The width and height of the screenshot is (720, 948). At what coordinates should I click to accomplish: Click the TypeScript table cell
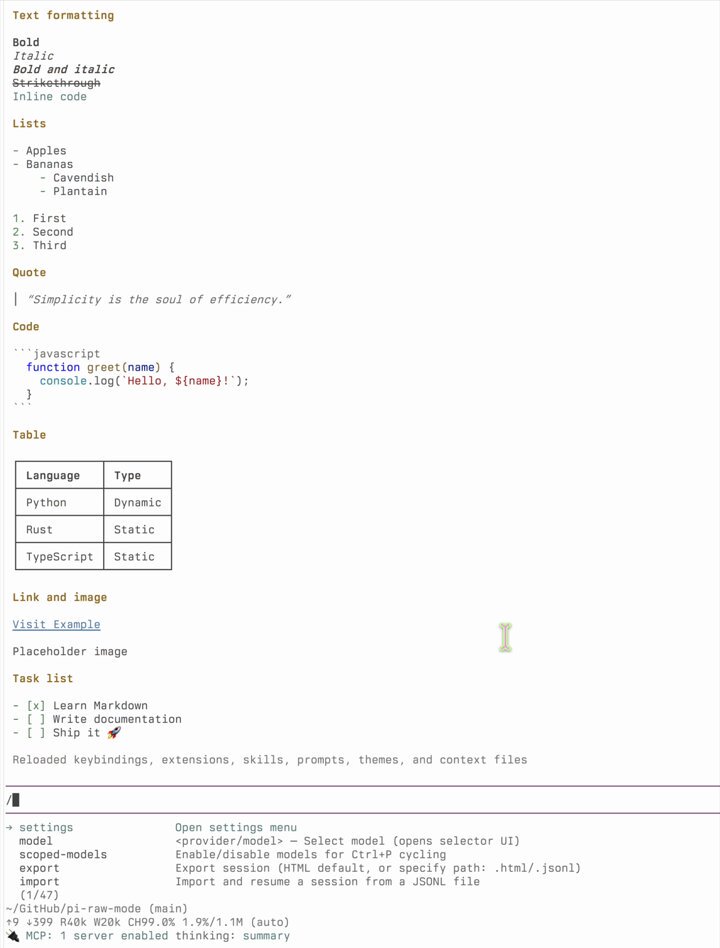point(59,556)
